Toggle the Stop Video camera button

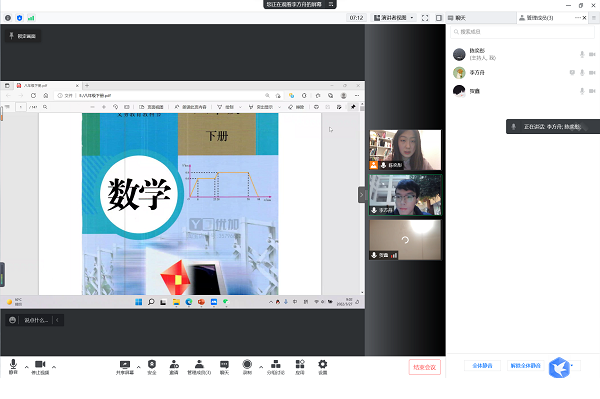coord(40,365)
